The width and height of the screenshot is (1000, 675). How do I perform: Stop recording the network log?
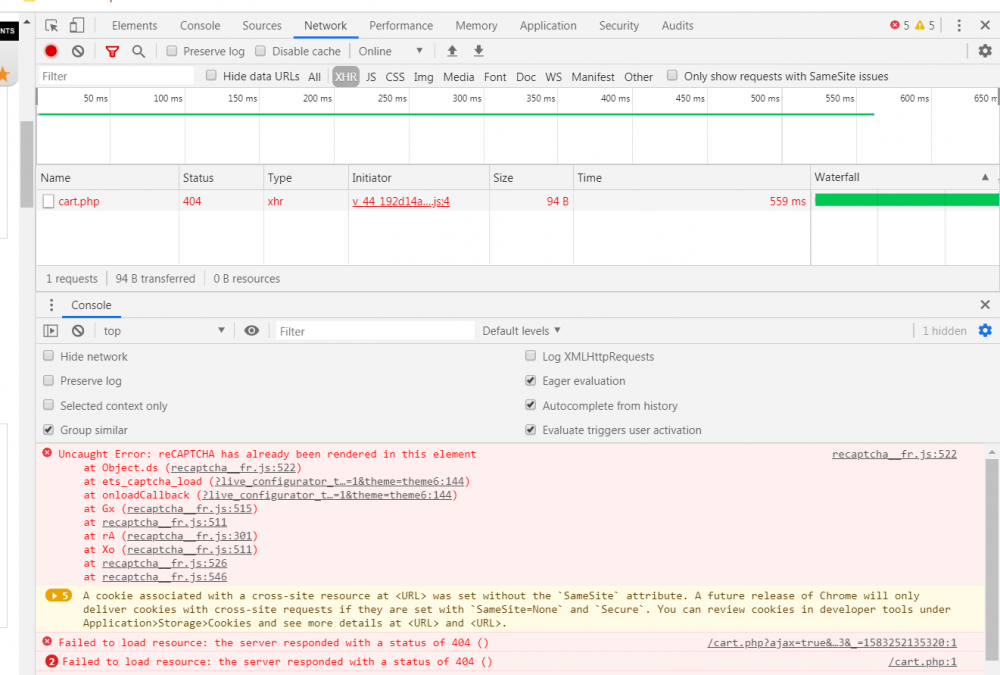click(x=51, y=51)
